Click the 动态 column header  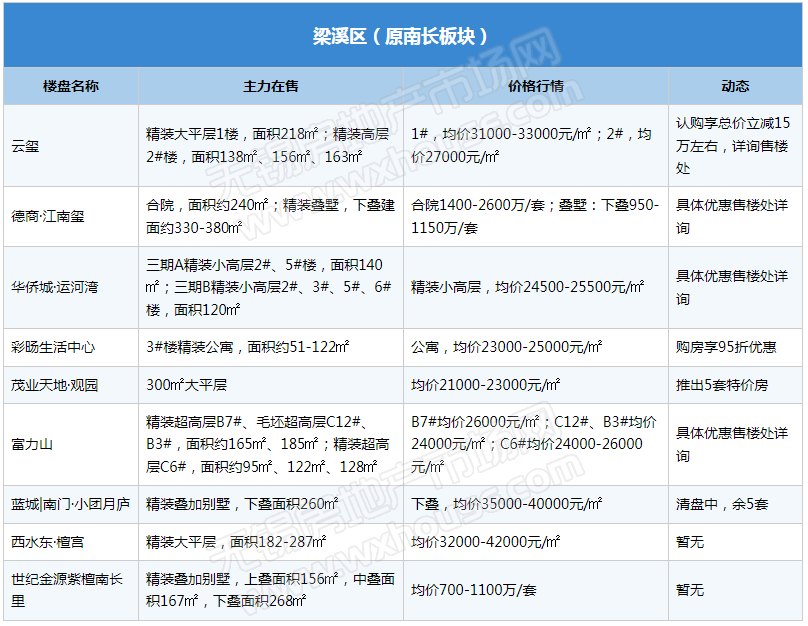[735, 86]
